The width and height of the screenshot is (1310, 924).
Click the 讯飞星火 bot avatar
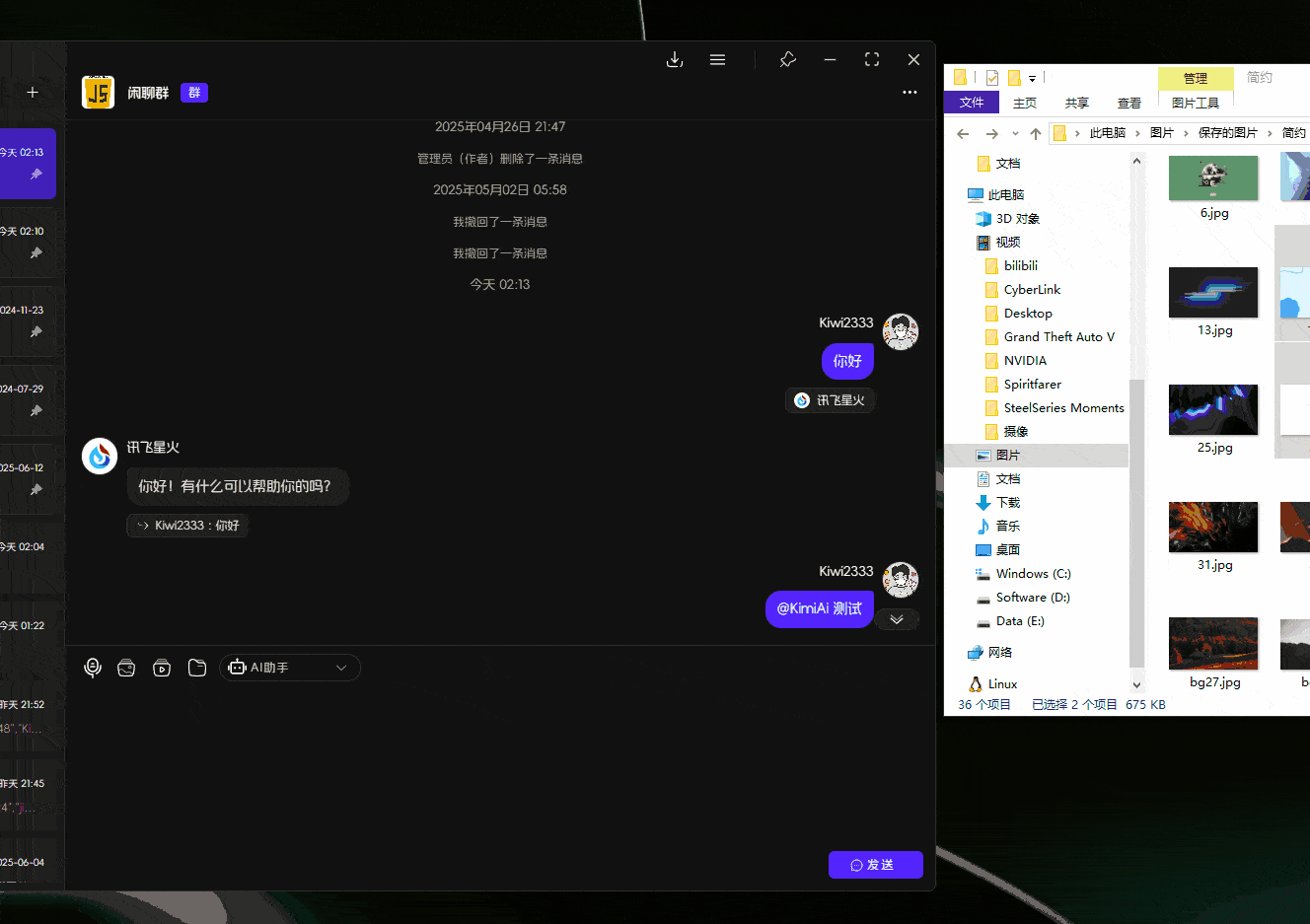point(100,457)
